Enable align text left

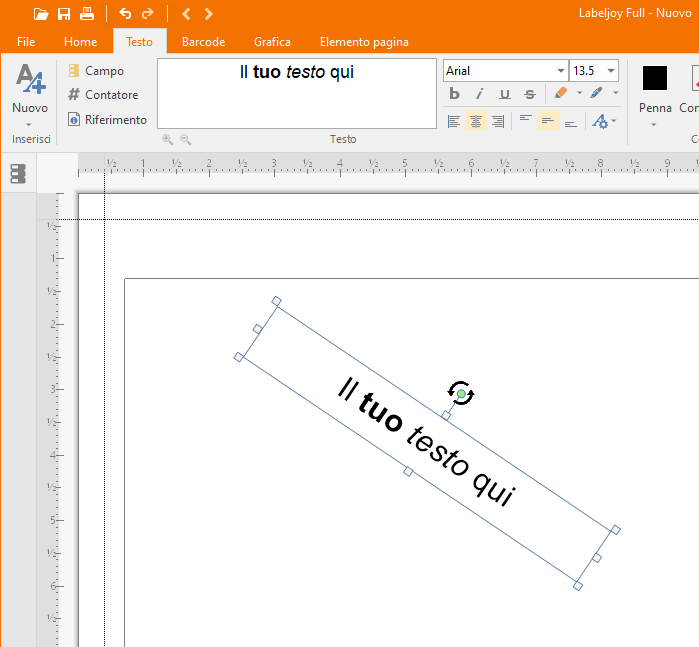coord(454,121)
